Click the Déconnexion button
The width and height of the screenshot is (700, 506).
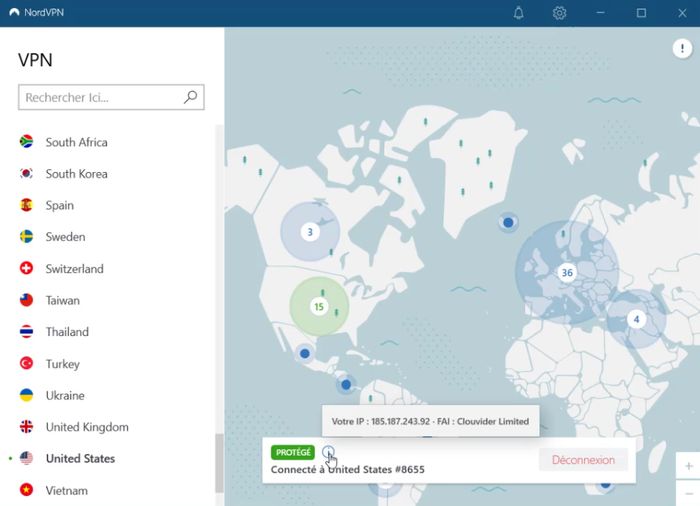(x=583, y=460)
